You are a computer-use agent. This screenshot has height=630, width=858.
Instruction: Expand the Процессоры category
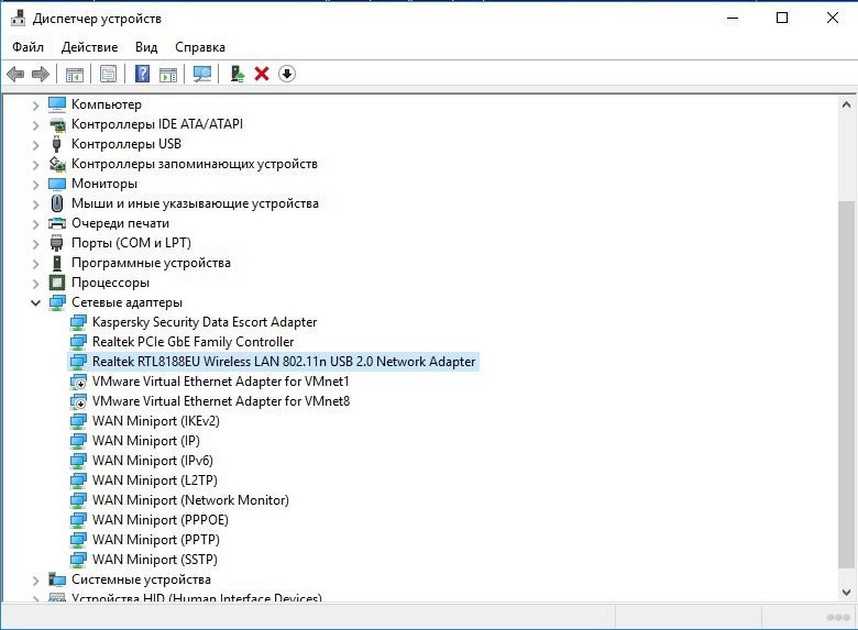[36, 283]
